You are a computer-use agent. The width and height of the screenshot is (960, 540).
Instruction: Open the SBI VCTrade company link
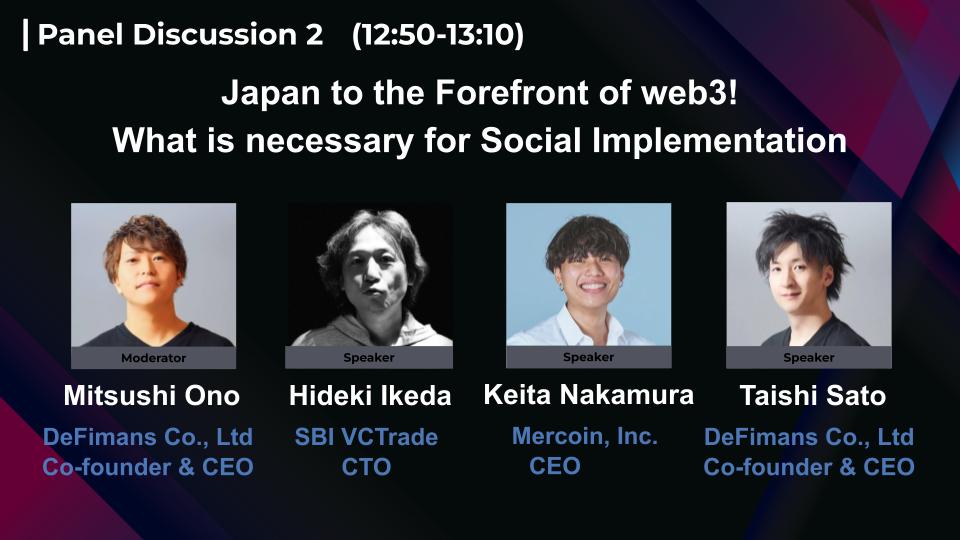click(366, 437)
